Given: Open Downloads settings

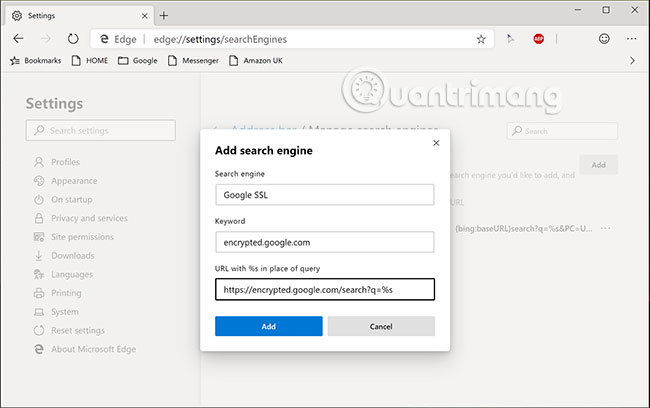Looking at the screenshot, I should coord(64,255).
